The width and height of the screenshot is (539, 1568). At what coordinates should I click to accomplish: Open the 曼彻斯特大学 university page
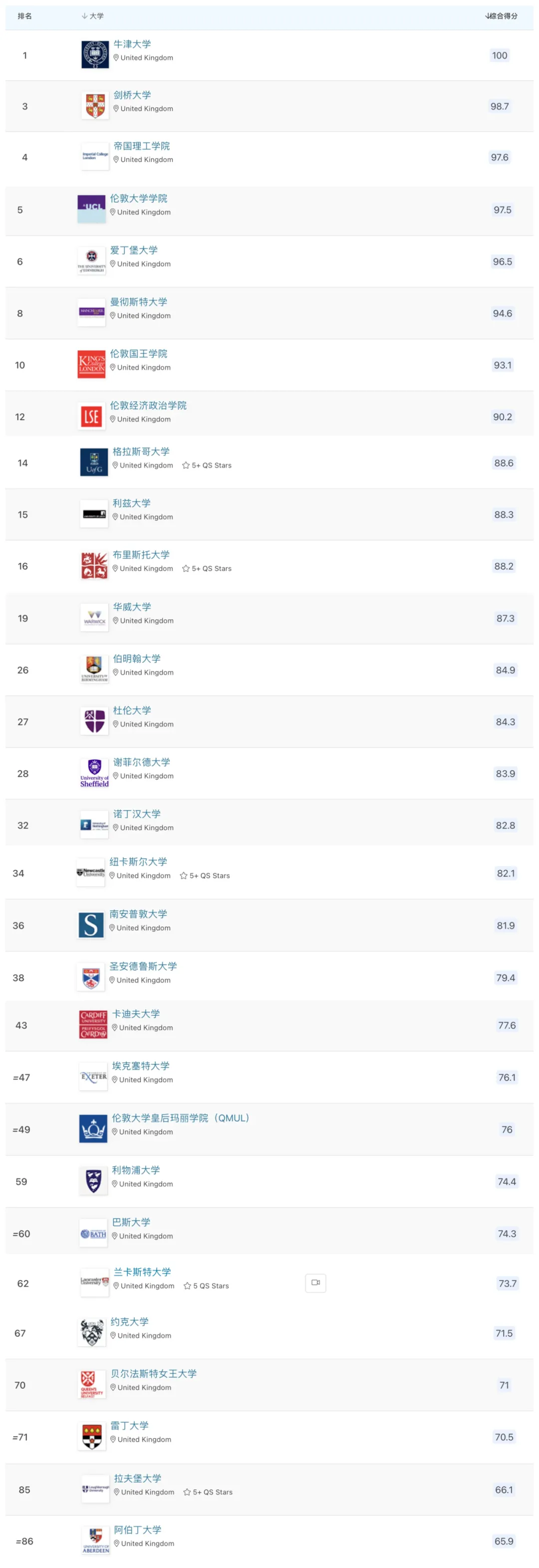[138, 302]
